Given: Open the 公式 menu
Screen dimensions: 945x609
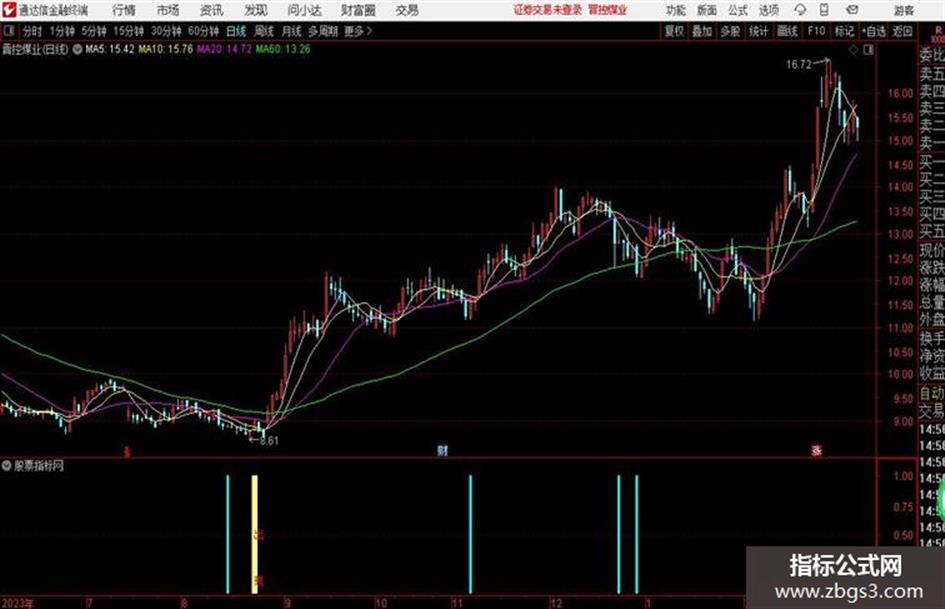Looking at the screenshot, I should [738, 10].
